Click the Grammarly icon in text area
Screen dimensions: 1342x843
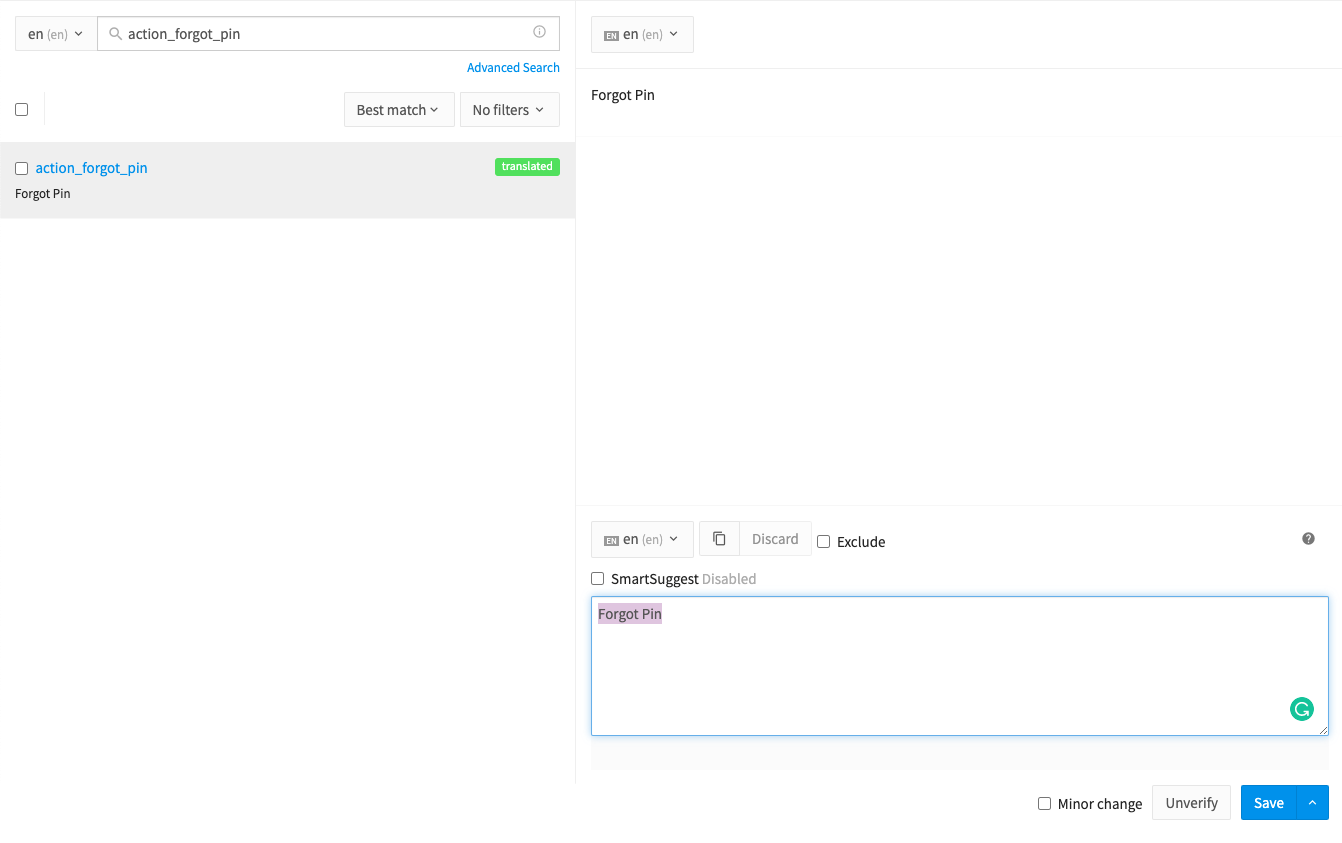tap(1301, 710)
